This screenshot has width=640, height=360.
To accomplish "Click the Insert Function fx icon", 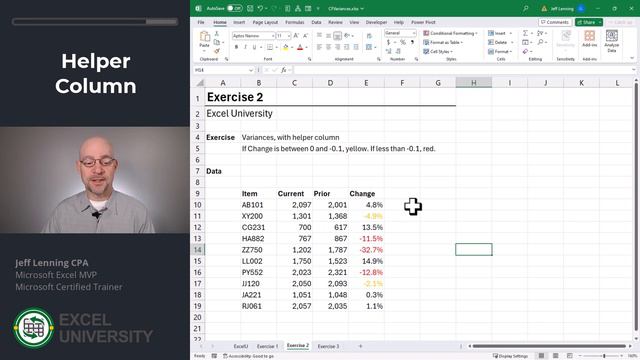I will (x=284, y=70).
